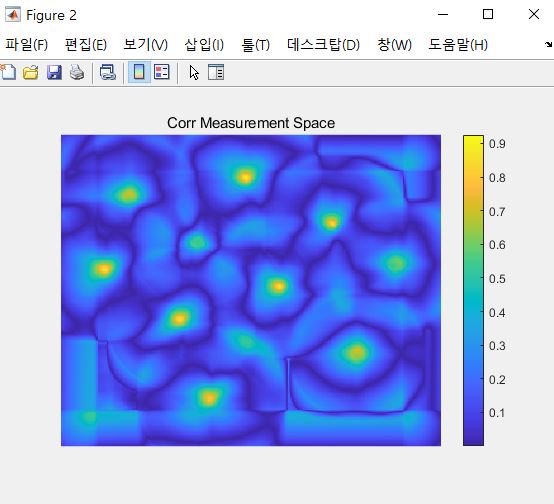Open the 데스크탑(D) menu
The image size is (554, 504).
point(323,45)
